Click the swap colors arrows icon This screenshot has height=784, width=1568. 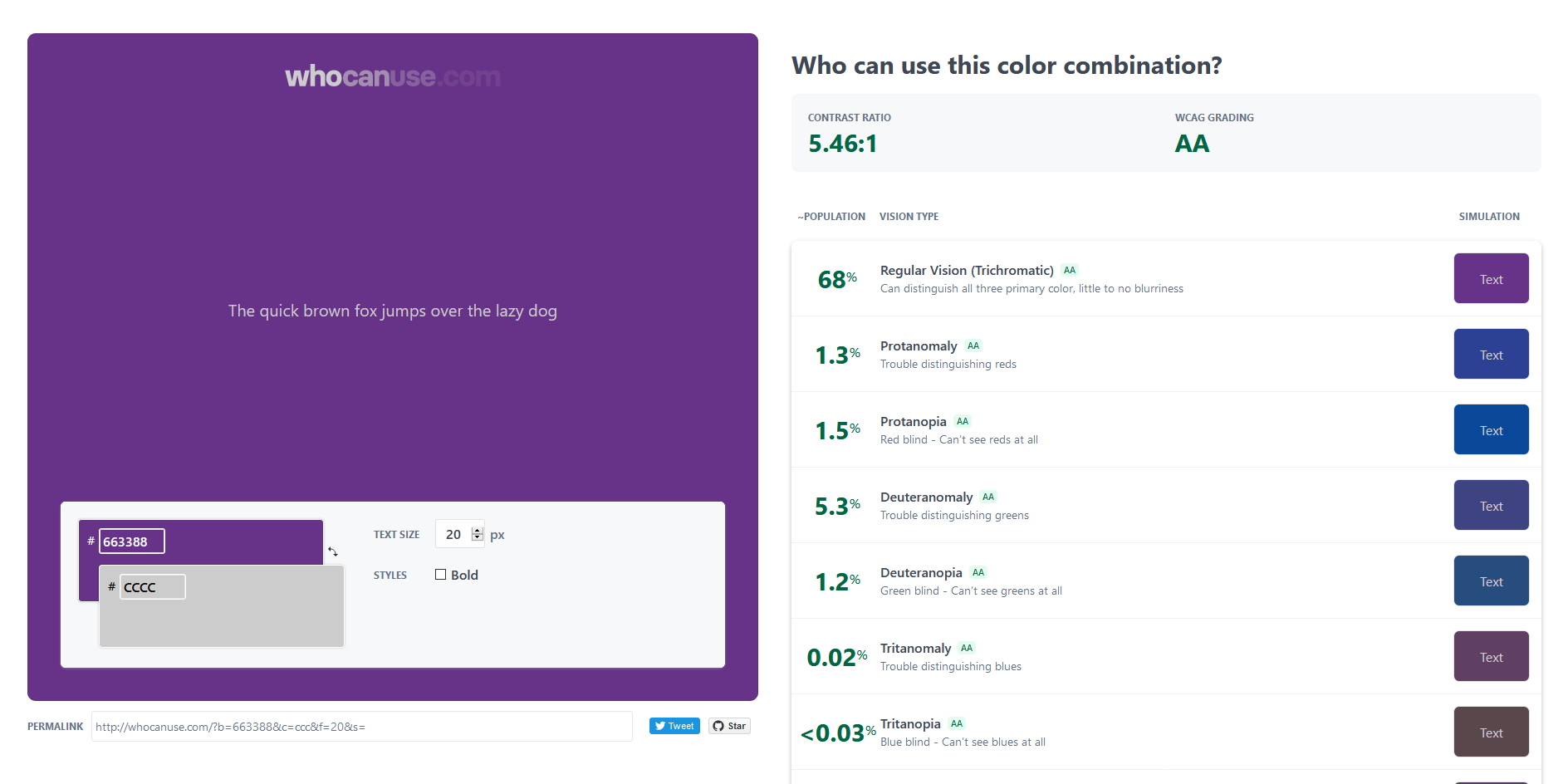tap(333, 551)
